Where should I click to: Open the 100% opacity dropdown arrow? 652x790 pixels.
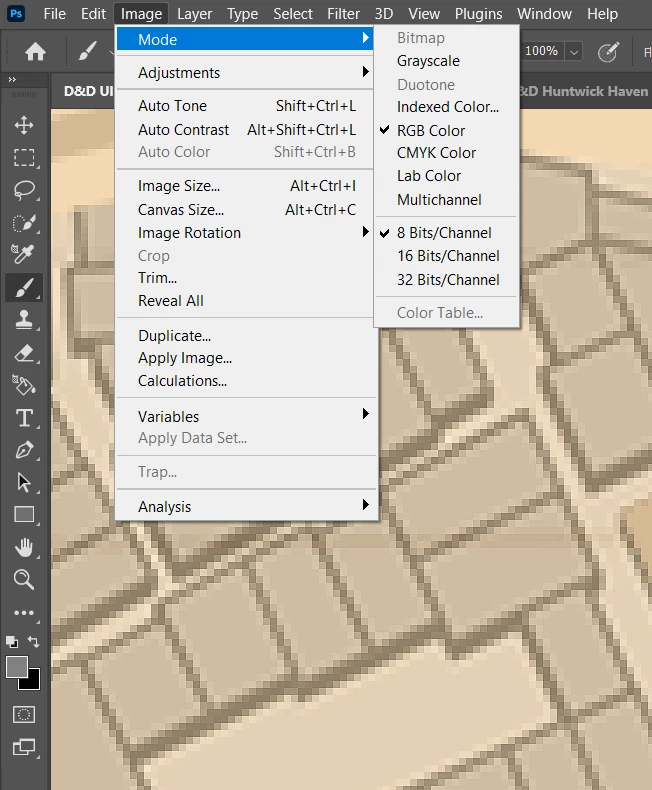(574, 51)
